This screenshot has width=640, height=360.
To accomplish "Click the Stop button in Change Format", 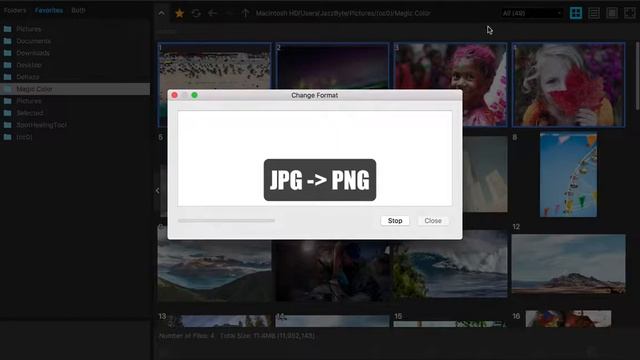I will (395, 220).
